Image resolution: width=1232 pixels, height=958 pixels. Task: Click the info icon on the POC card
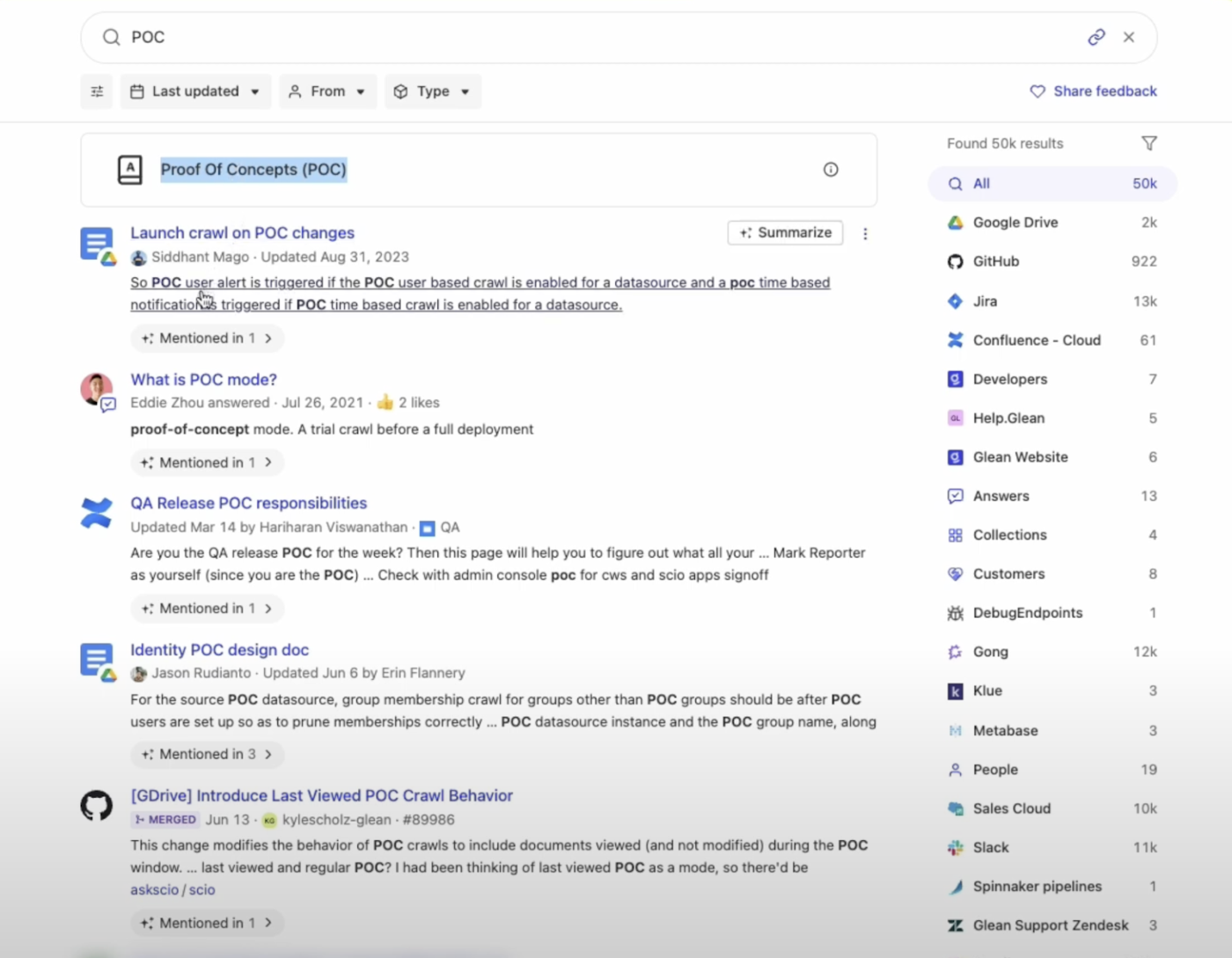830,170
